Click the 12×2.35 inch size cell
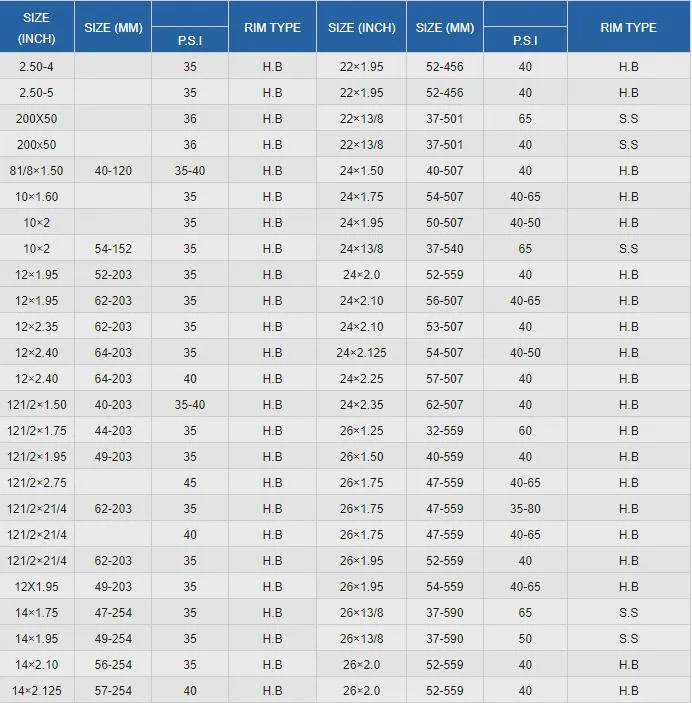692x703 pixels. (x=38, y=327)
